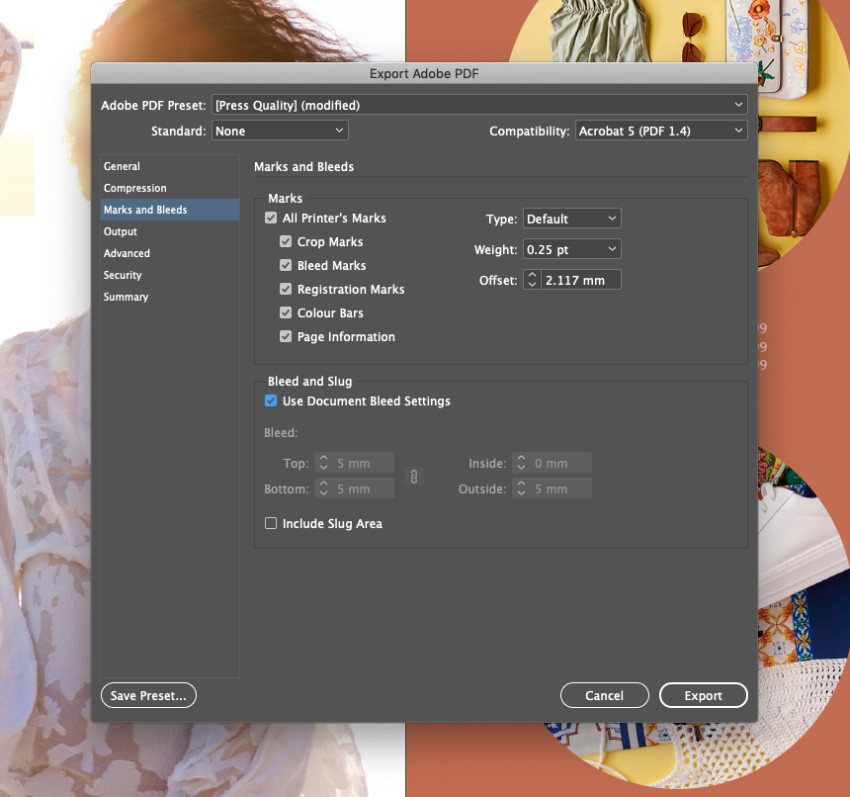Open the Output settings panel
The height and width of the screenshot is (797, 850).
pos(120,231)
